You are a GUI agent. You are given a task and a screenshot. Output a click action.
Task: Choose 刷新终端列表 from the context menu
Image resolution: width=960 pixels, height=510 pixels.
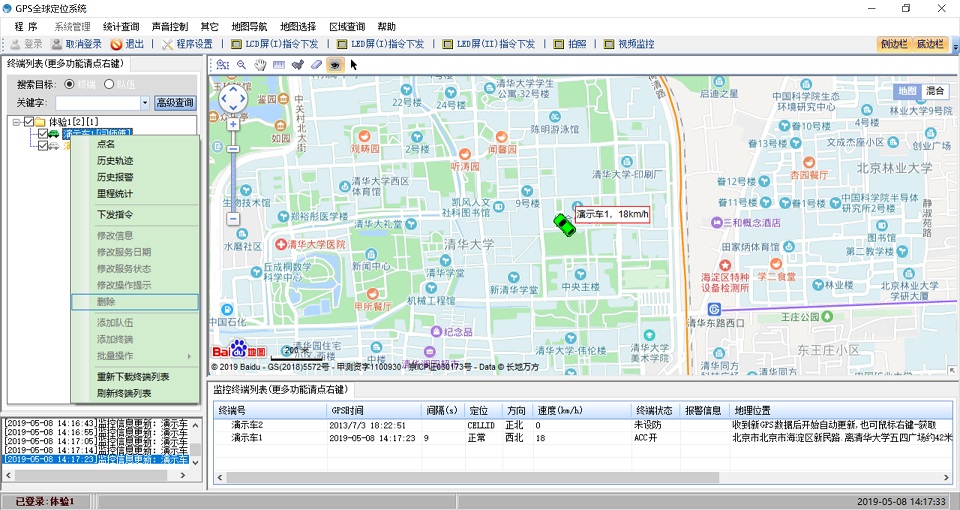135,393
